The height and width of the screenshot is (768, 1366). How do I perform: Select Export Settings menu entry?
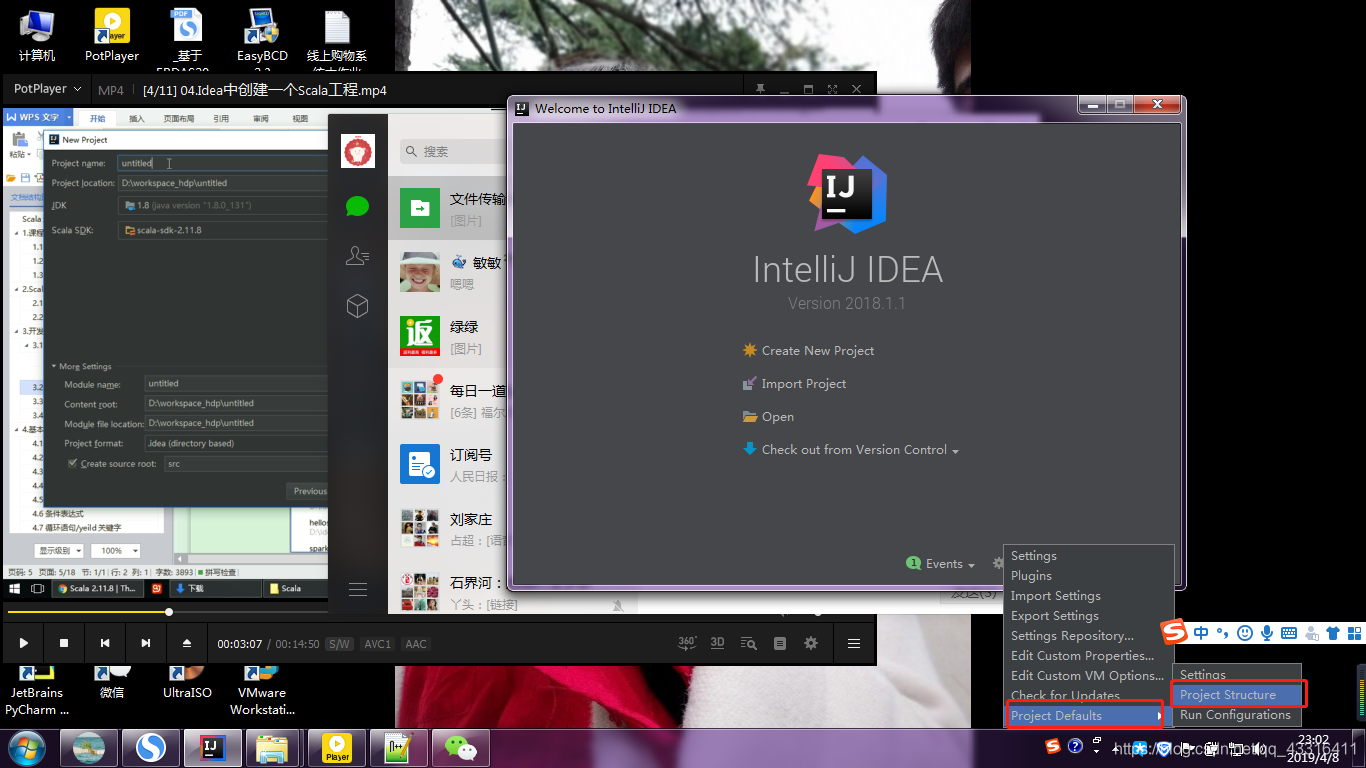[x=1054, y=616]
